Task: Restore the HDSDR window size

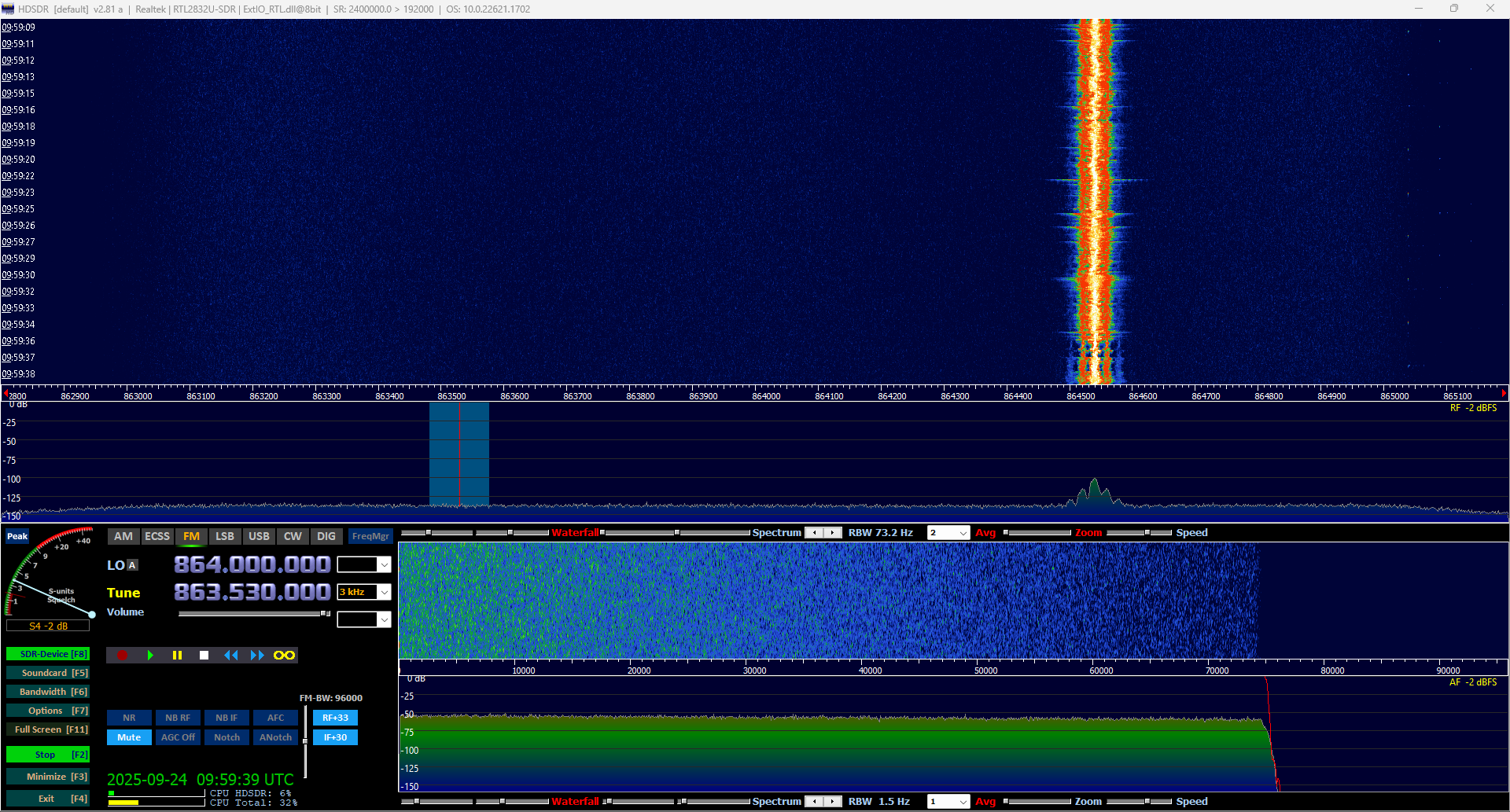Action: point(1454,9)
